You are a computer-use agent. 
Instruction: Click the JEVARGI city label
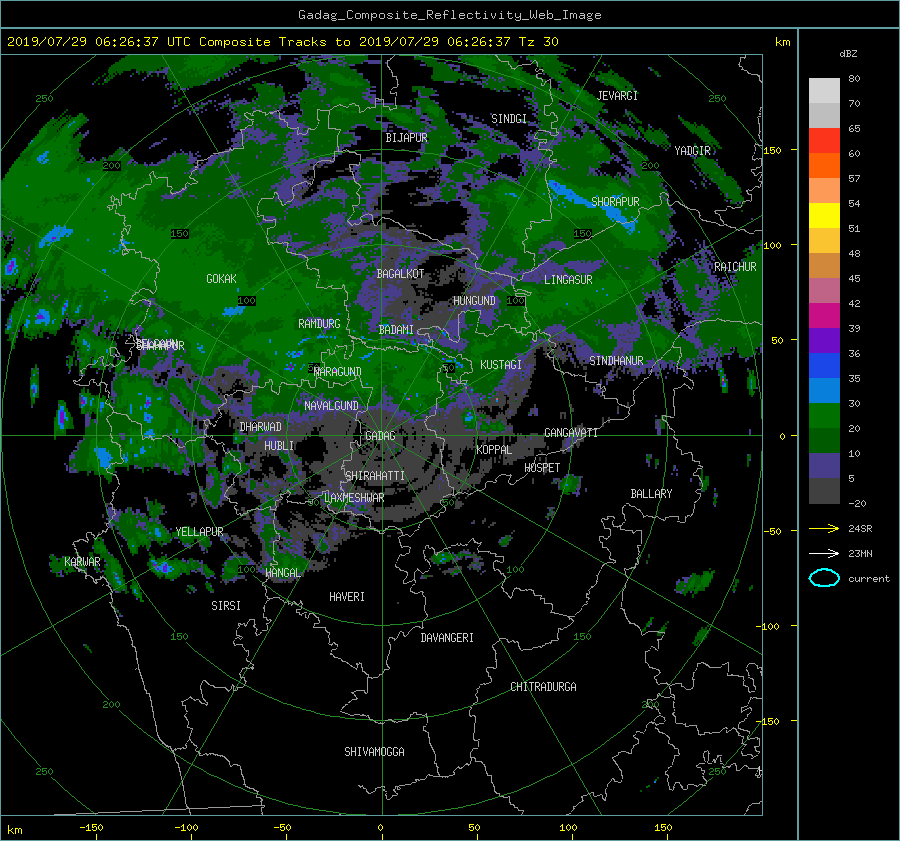617,96
